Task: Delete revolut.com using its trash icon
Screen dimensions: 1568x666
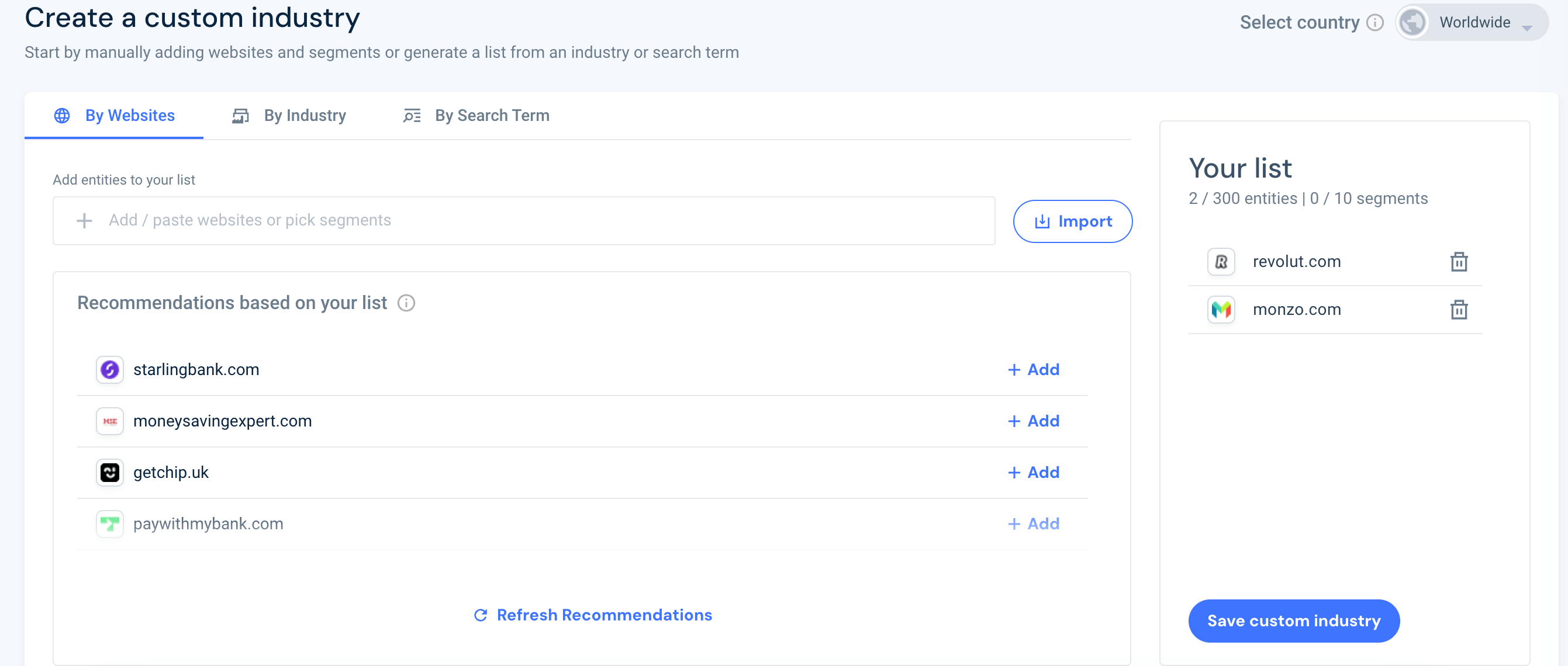Action: click(1459, 261)
